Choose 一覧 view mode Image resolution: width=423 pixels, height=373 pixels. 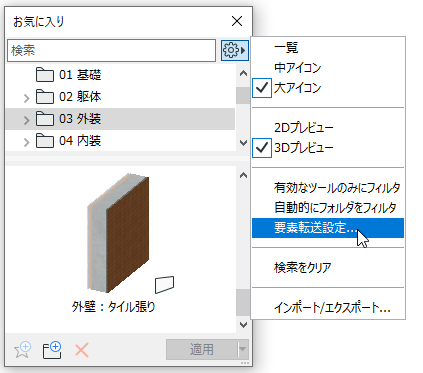tap(286, 48)
